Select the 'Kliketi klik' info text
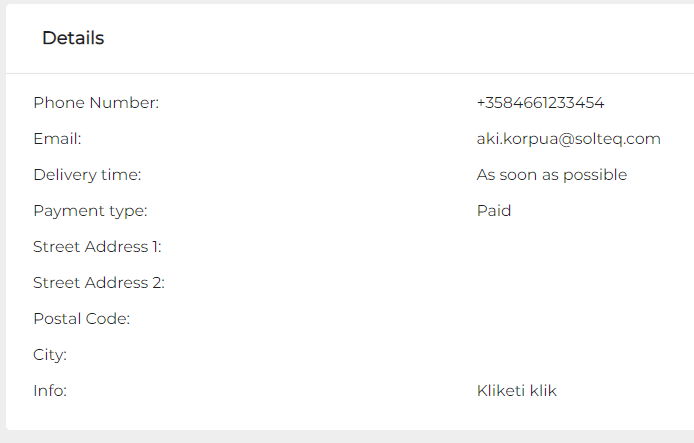This screenshot has height=443, width=694. 517,391
